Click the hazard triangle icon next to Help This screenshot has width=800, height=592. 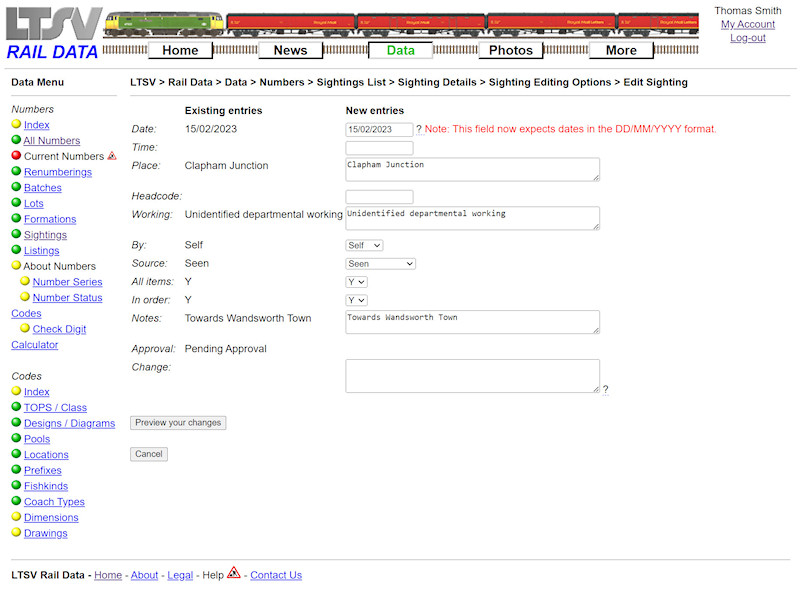pos(232,574)
